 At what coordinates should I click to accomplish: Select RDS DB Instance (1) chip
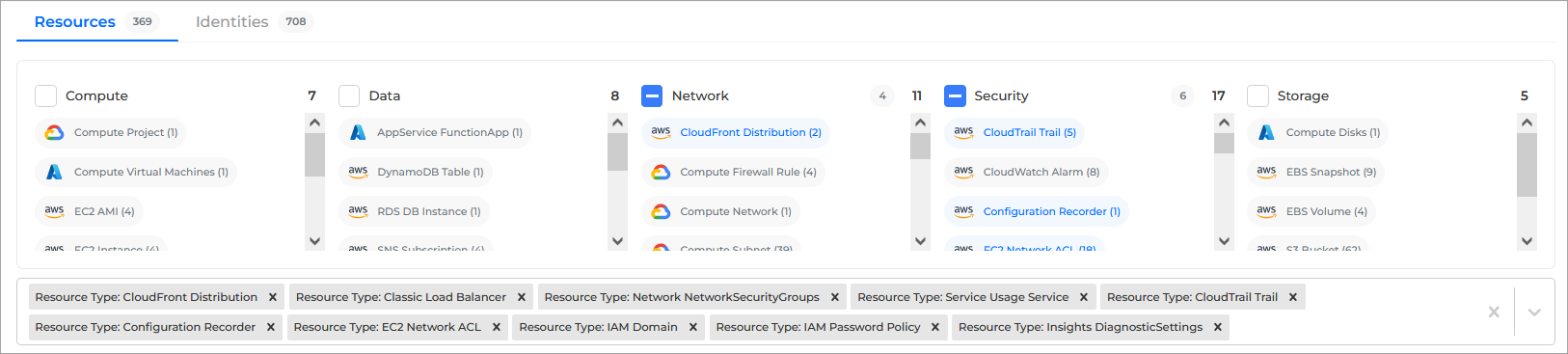tap(415, 211)
